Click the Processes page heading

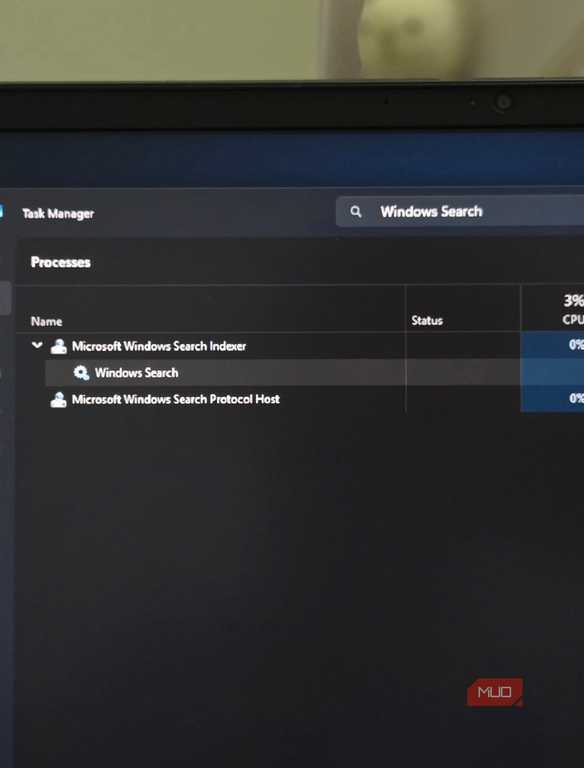click(61, 262)
